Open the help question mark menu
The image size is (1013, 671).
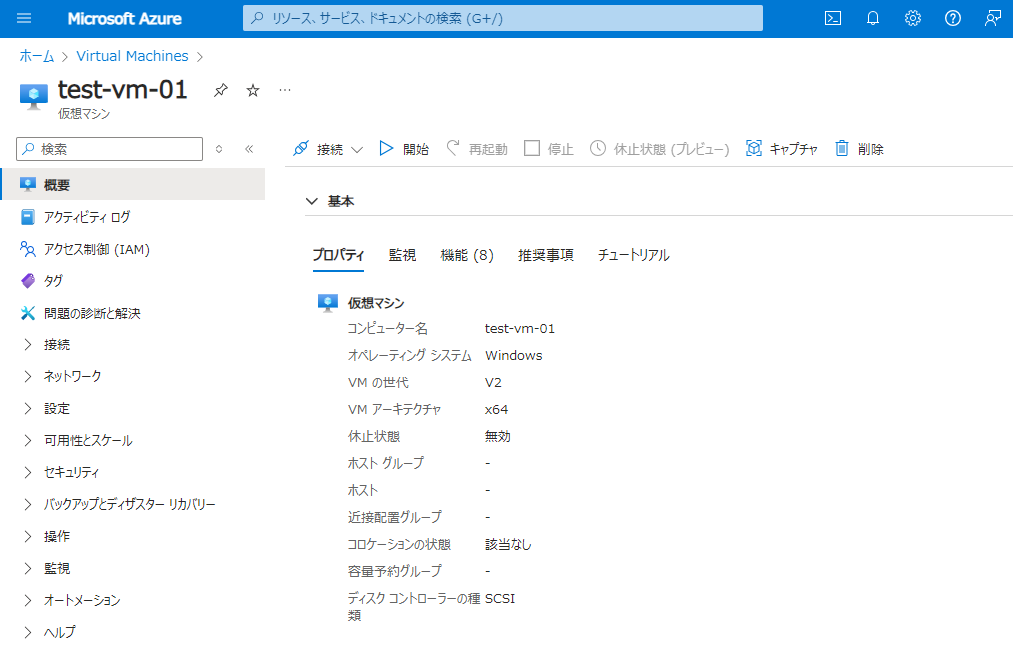(953, 18)
